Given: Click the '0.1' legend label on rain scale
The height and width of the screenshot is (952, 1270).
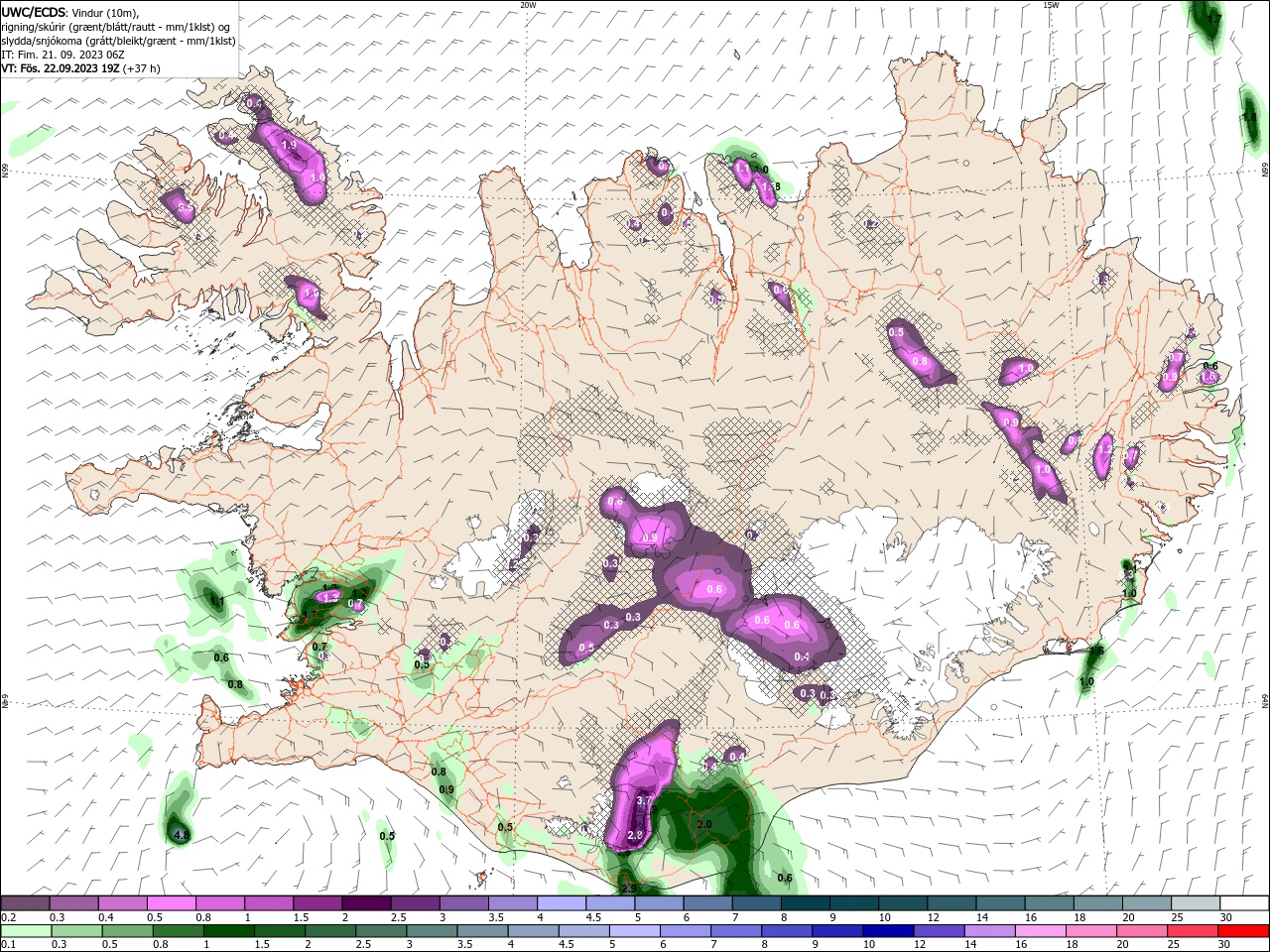Looking at the screenshot, I should [x=8, y=945].
